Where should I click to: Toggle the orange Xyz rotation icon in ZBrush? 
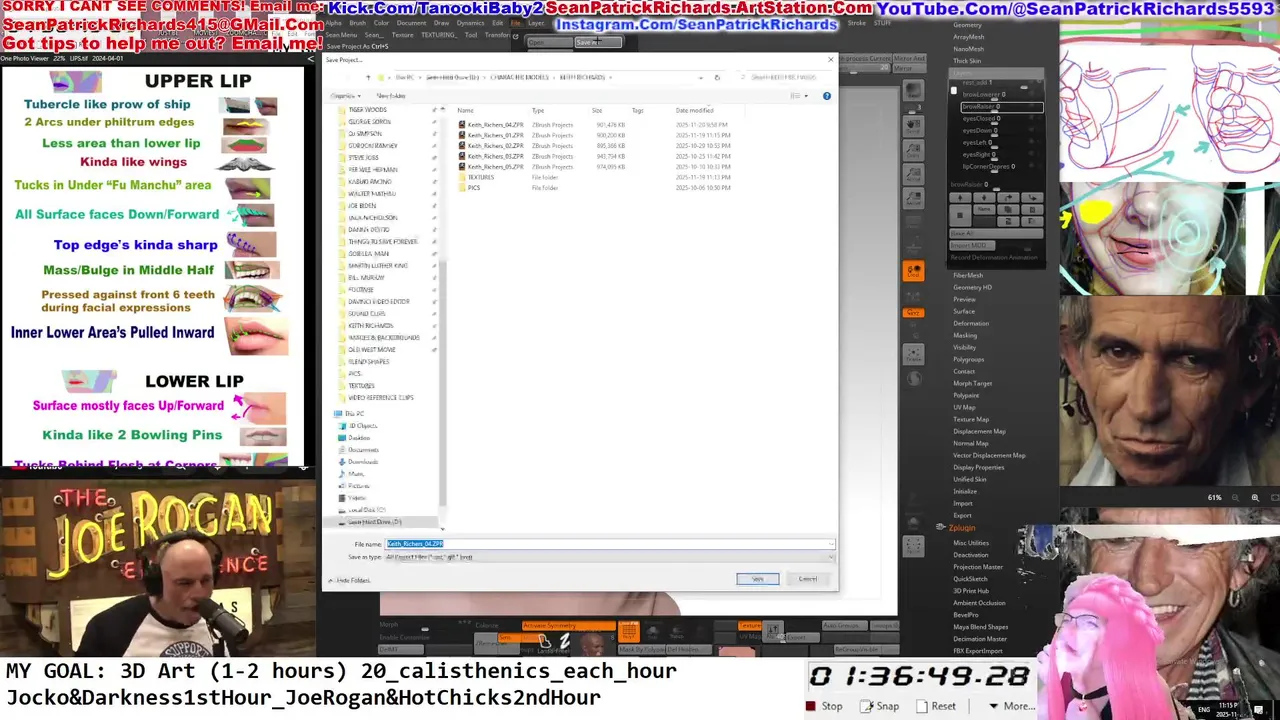(x=913, y=313)
